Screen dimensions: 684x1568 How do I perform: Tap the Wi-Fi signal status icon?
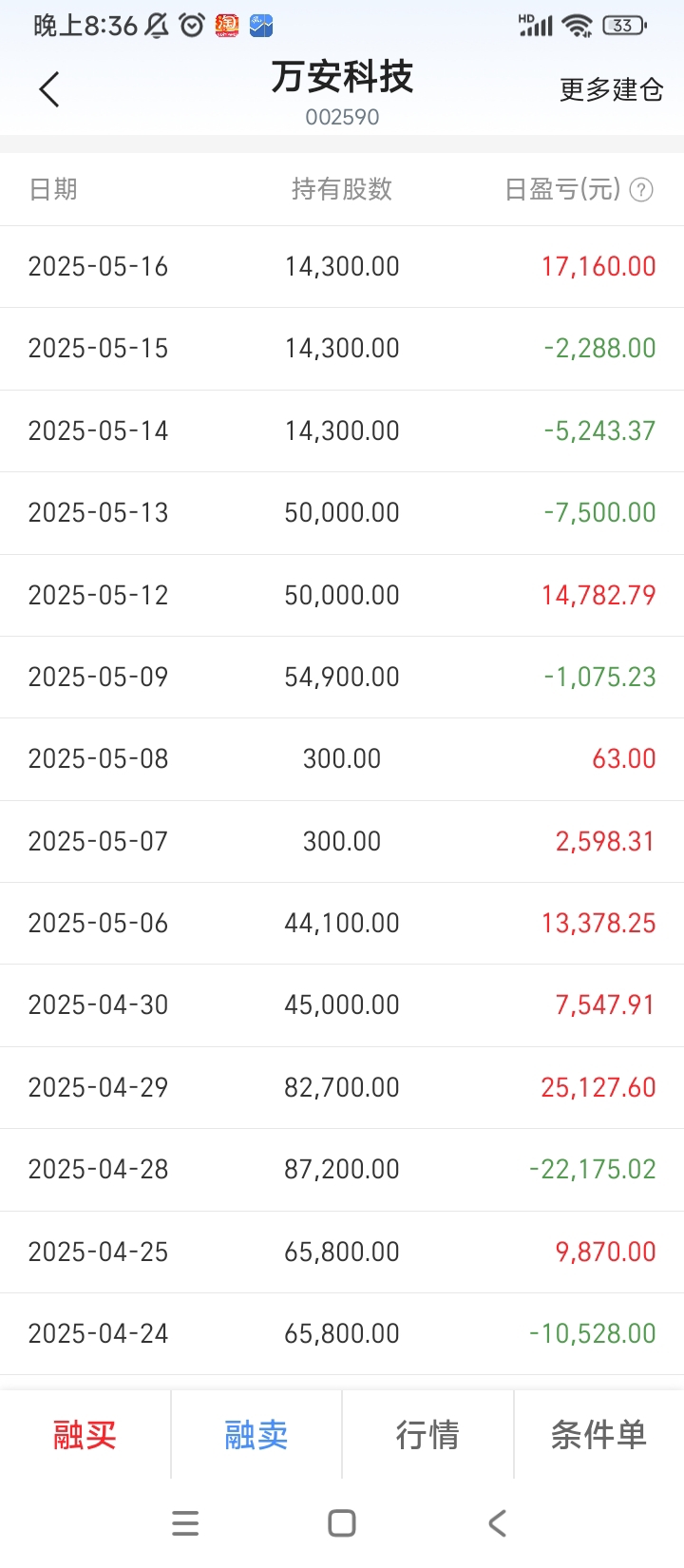(577, 26)
